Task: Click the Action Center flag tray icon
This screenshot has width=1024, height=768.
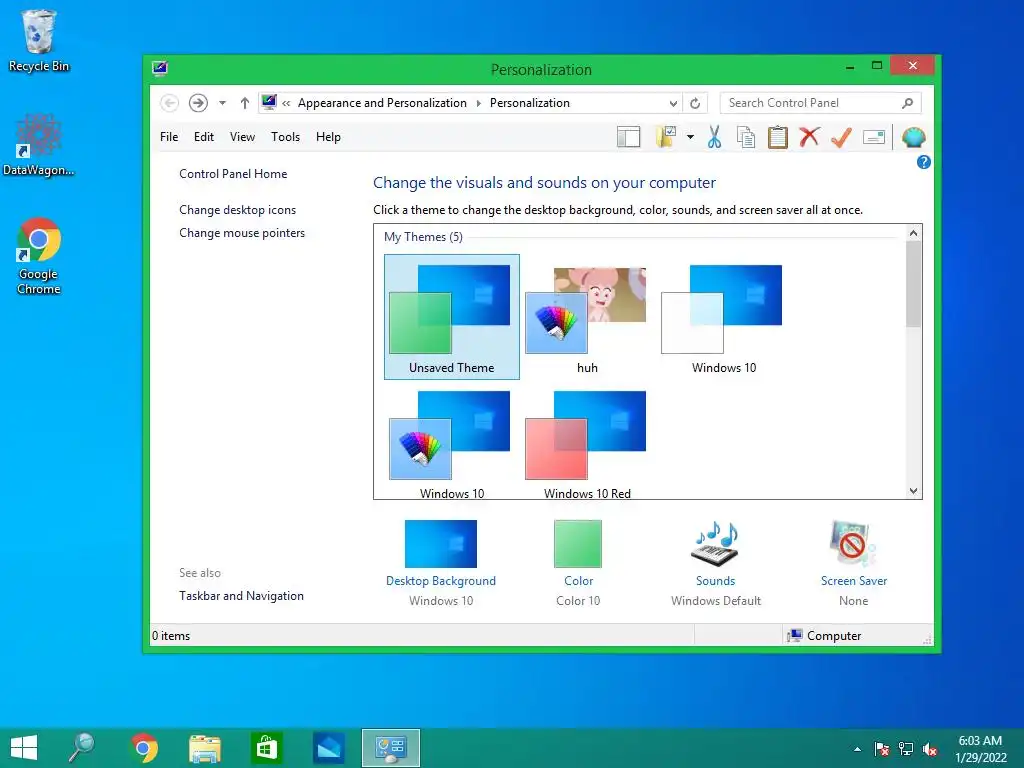Action: pos(881,749)
